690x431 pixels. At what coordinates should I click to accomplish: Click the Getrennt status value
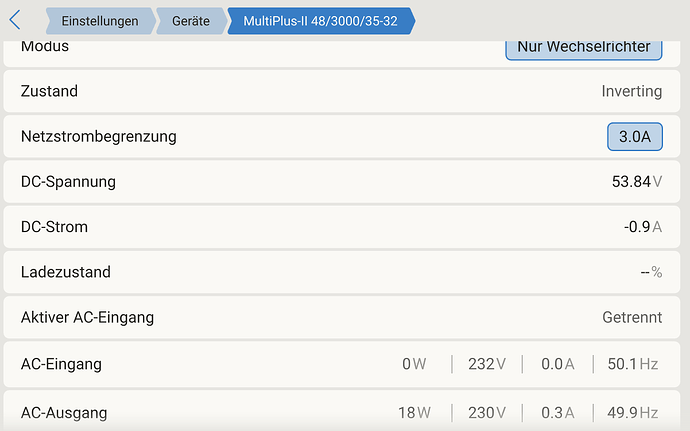coord(632,317)
